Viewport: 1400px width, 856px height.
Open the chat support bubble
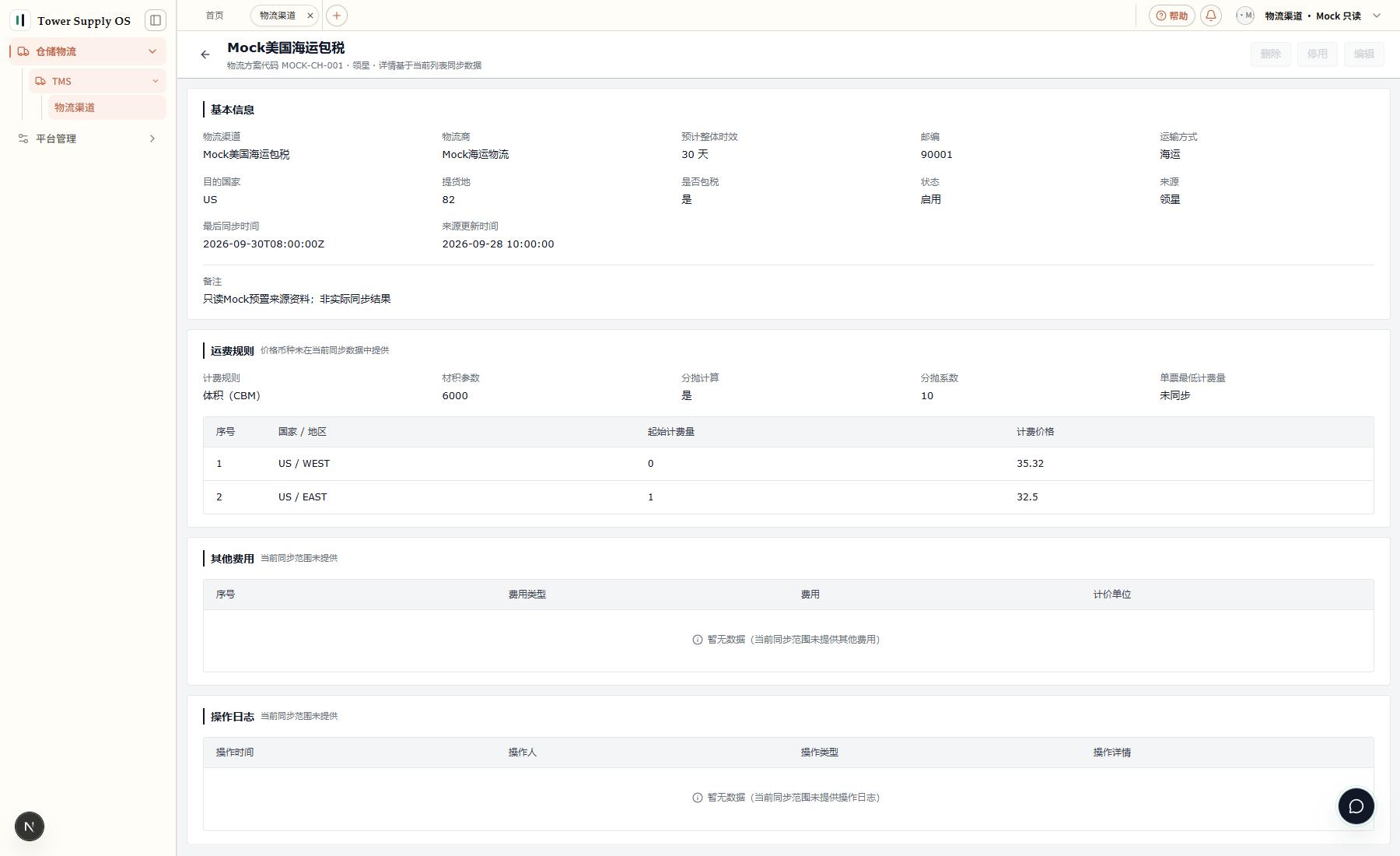coord(1356,806)
